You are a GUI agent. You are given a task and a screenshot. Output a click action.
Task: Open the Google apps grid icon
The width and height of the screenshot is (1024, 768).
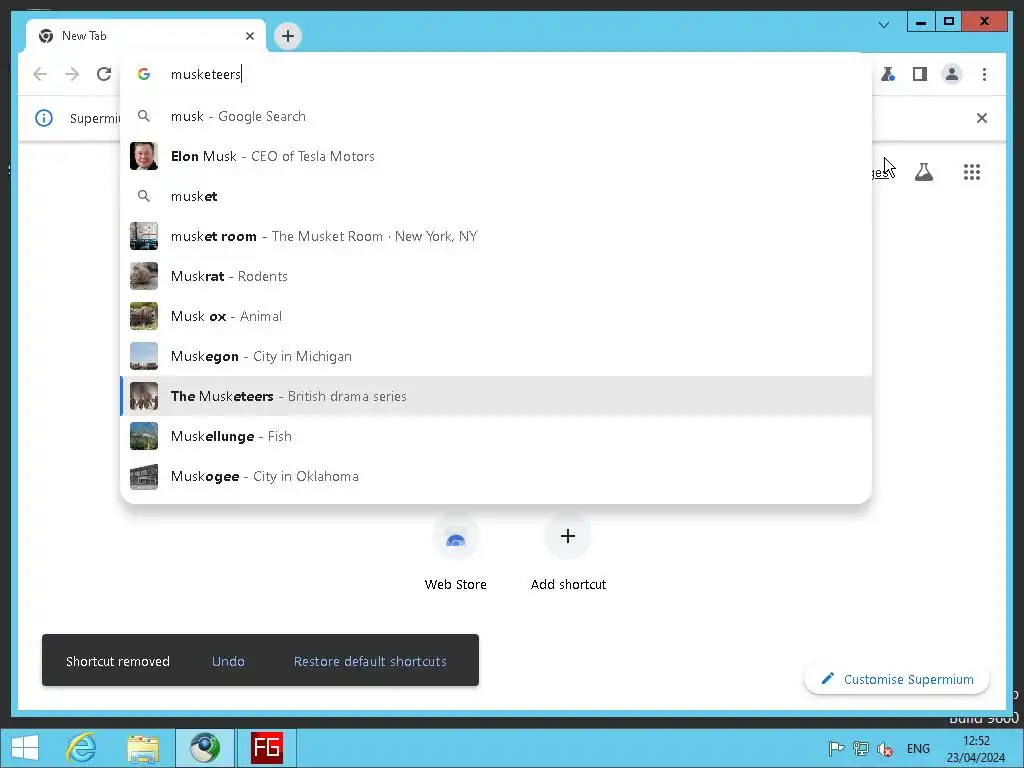click(x=972, y=172)
